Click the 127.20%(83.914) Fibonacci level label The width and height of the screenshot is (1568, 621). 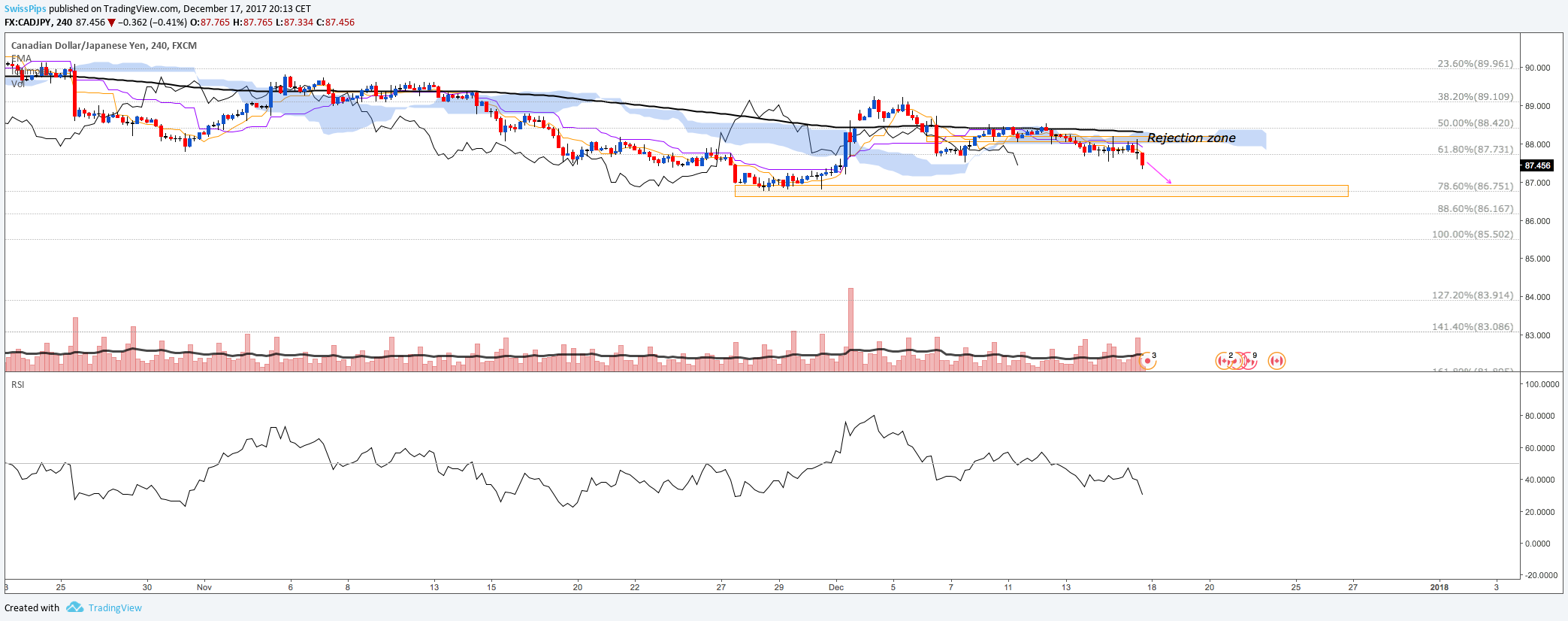coord(1473,295)
